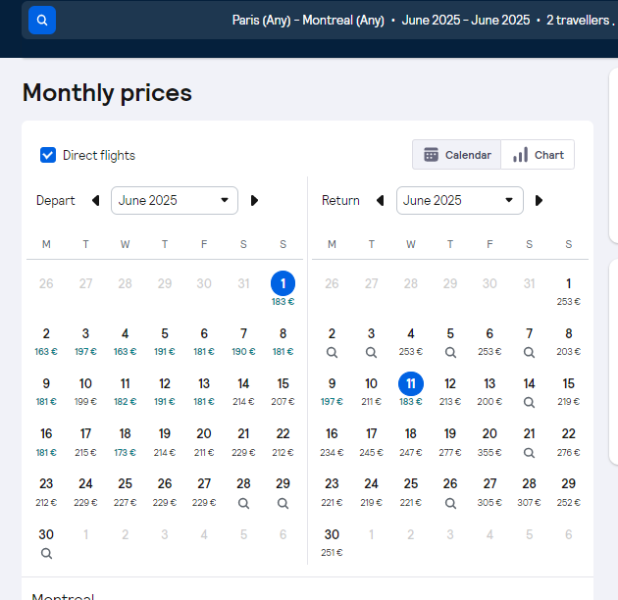Pick depart June 25 at 227 €
Image resolution: width=618 pixels, height=600 pixels.
[x=125, y=492]
